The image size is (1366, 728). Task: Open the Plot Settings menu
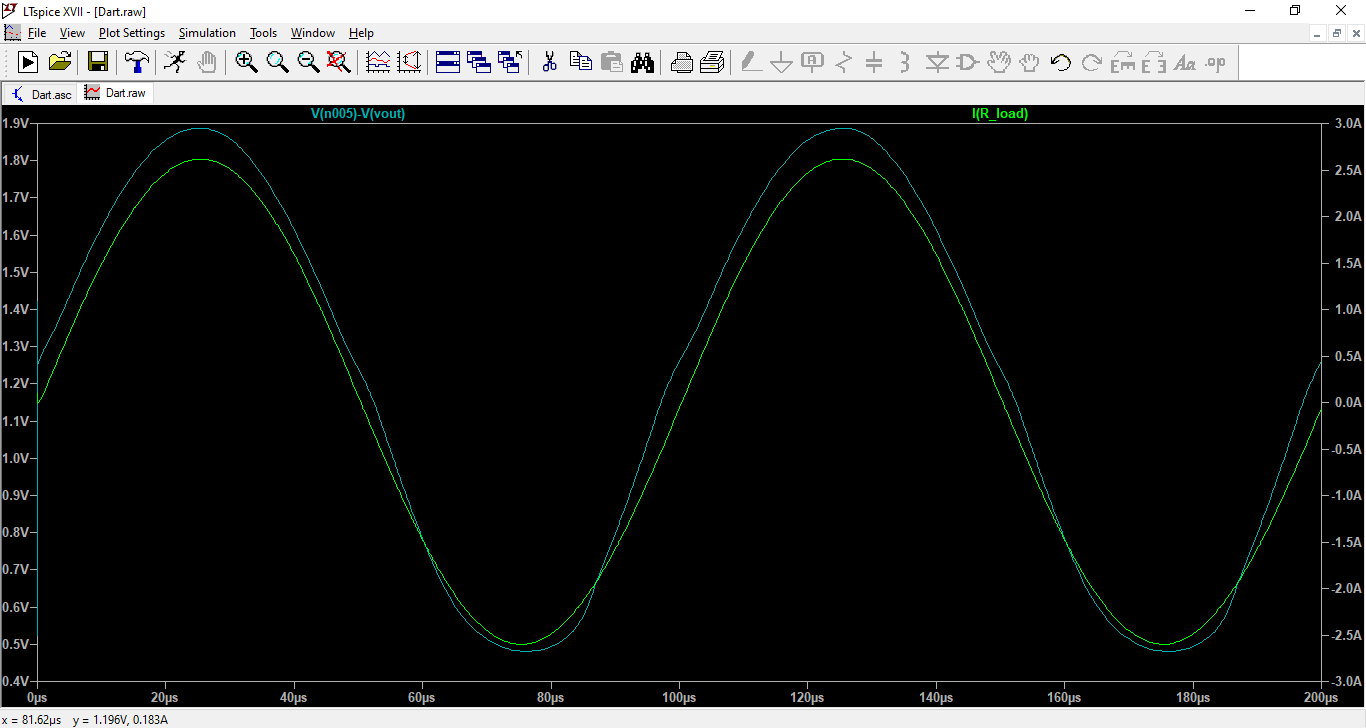tap(132, 33)
